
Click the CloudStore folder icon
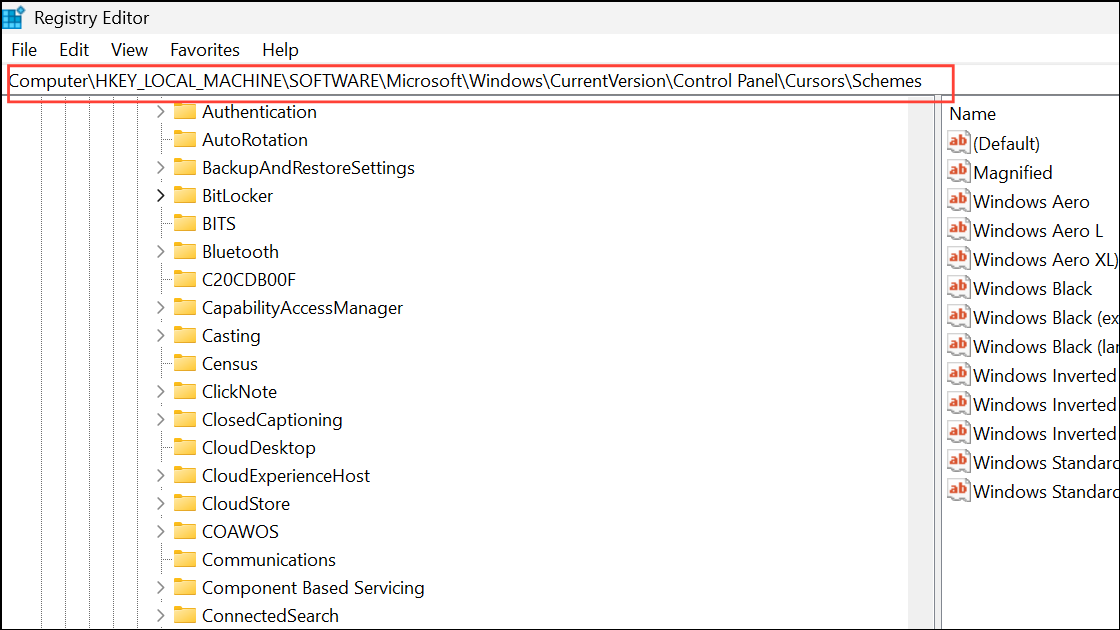point(184,504)
